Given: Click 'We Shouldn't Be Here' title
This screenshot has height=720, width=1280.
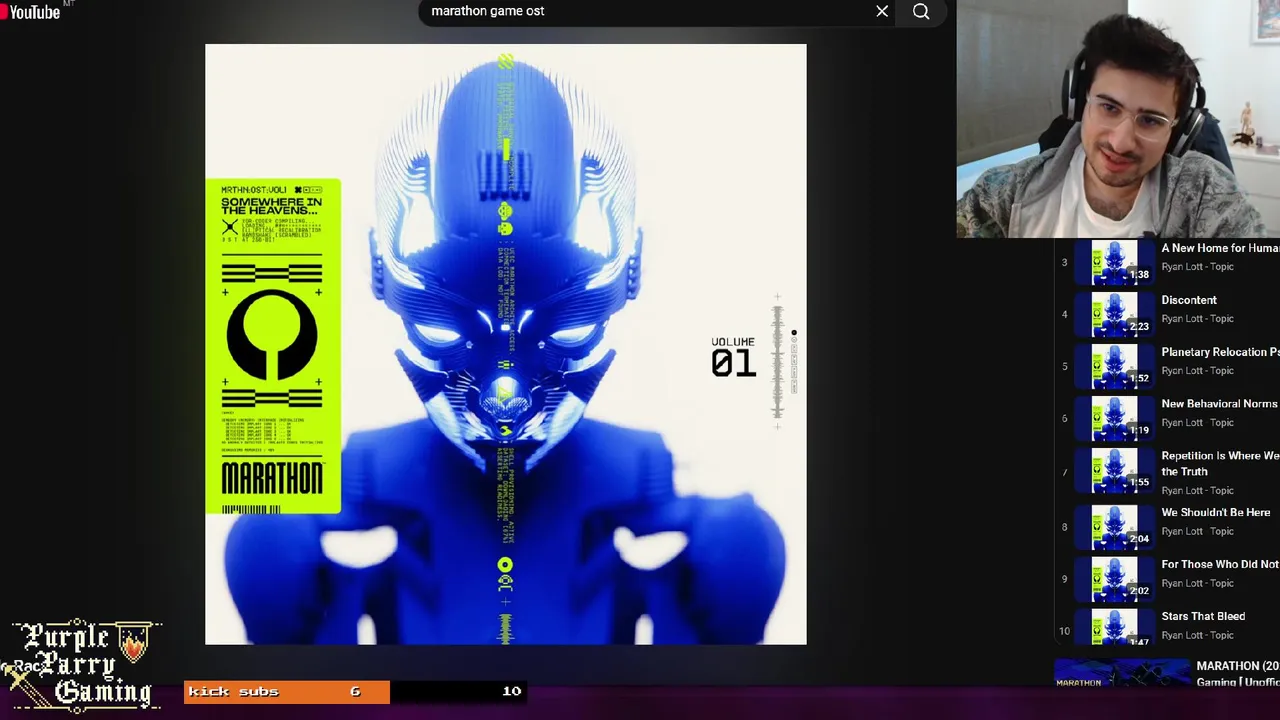Looking at the screenshot, I should [1216, 512].
